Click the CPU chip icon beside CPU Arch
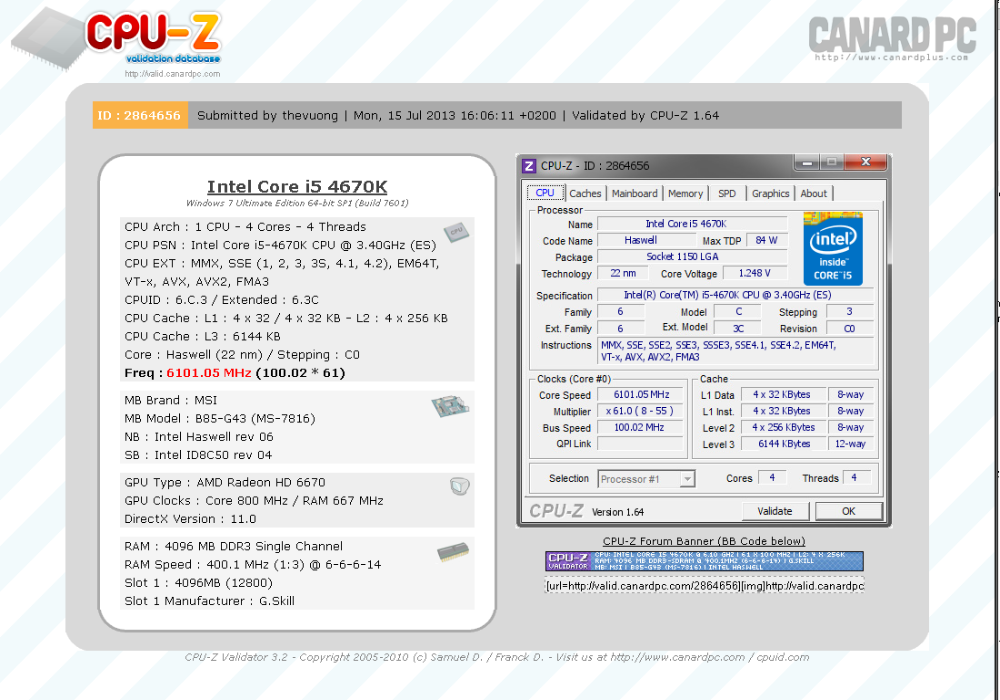This screenshot has height=700, width=1000. [x=457, y=231]
